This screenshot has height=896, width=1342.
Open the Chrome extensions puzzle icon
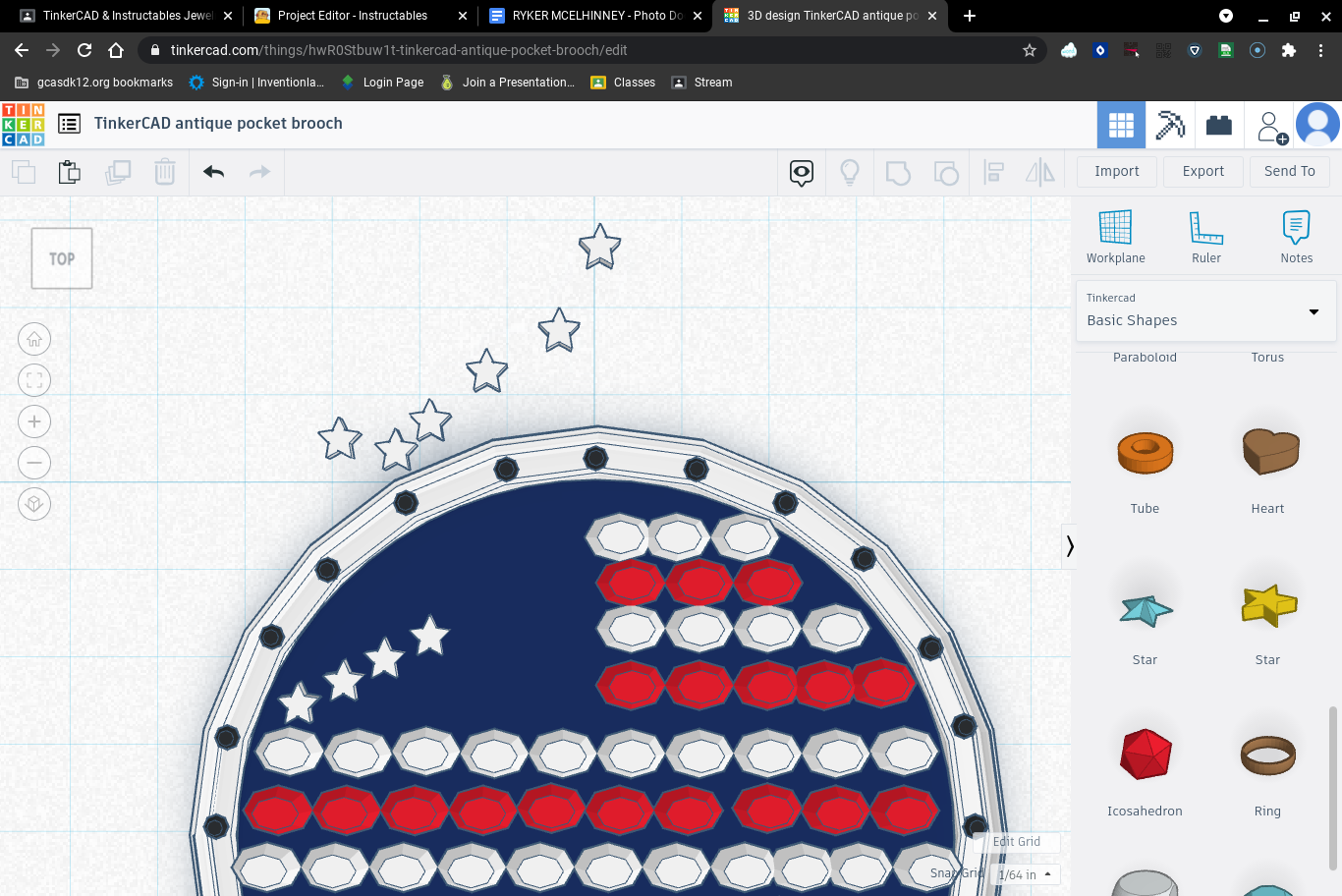click(x=1289, y=50)
